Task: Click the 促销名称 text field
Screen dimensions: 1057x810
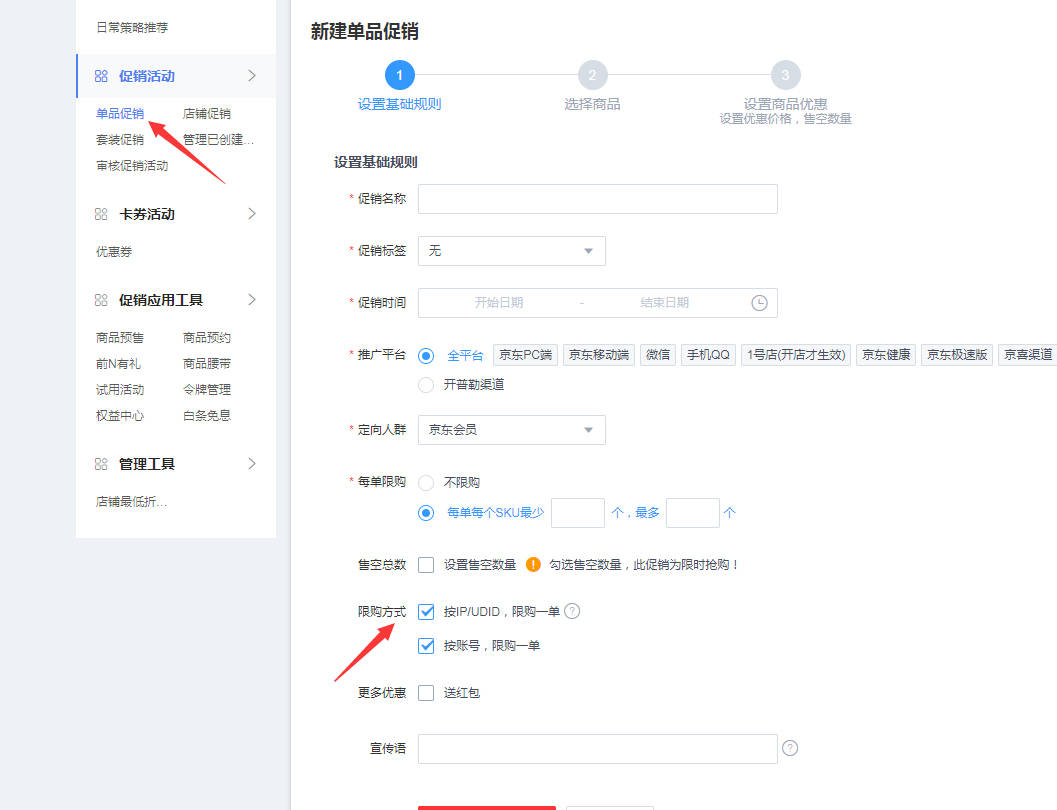Action: [597, 199]
